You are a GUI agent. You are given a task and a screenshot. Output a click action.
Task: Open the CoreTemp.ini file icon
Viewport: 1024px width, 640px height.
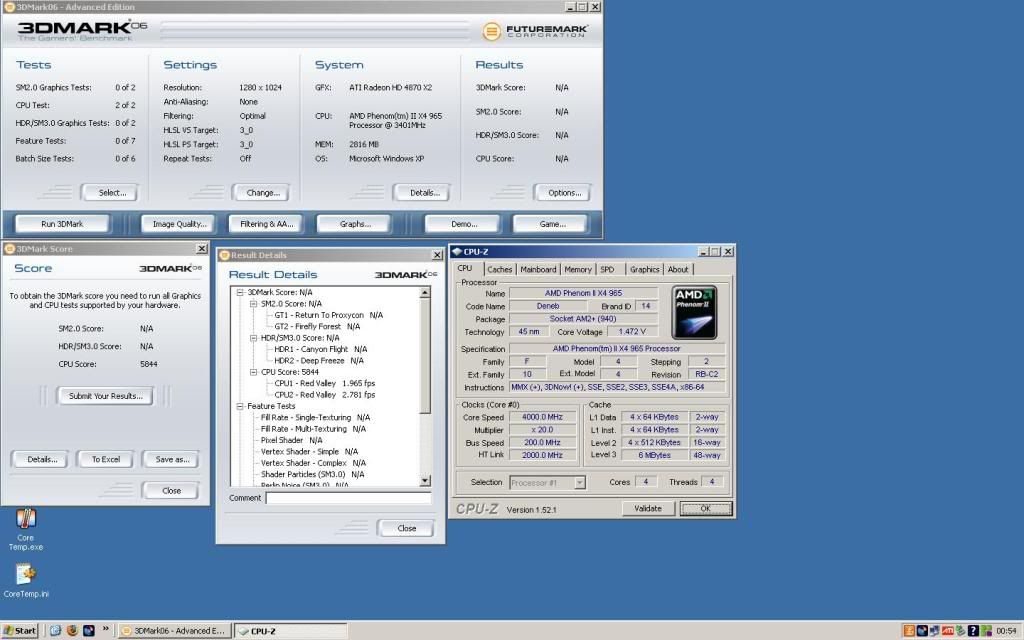tap(26, 574)
